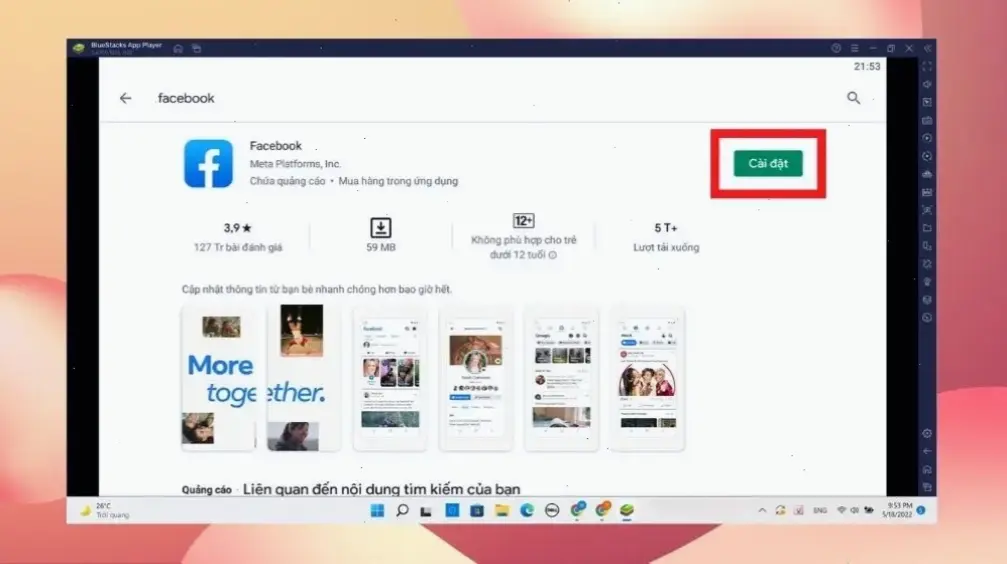
Task: Open the Facebook app icon
Action: tap(208, 163)
